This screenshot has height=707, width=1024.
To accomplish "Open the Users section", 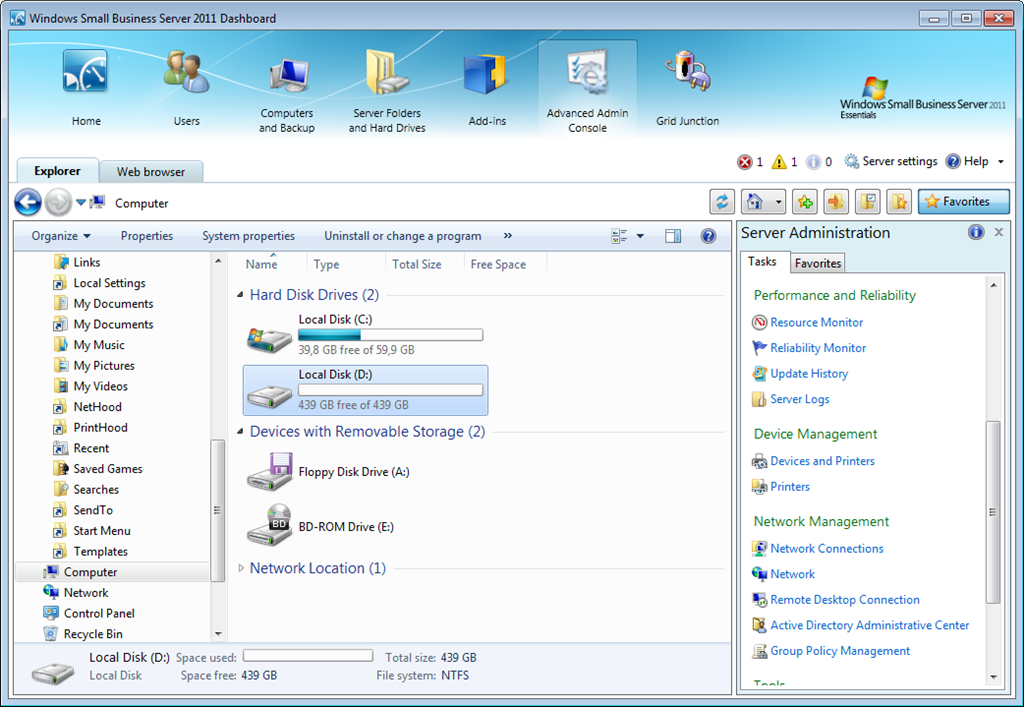I will (186, 88).
